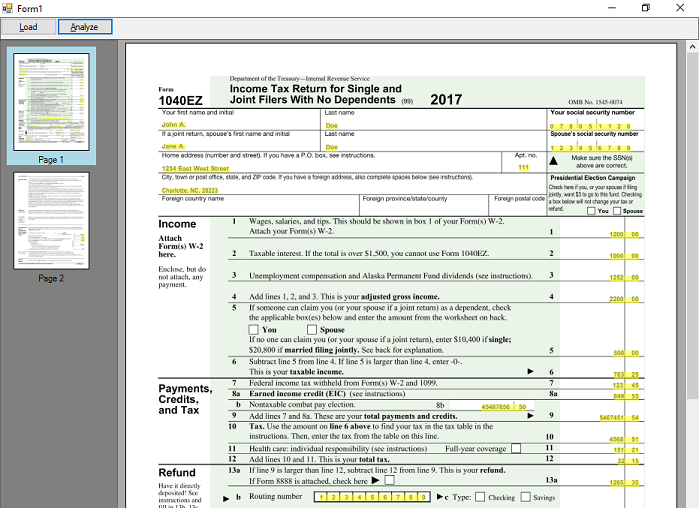Image resolution: width=699 pixels, height=508 pixels.
Task: Click the vertical scrollbar thumb
Action: pos(692,225)
